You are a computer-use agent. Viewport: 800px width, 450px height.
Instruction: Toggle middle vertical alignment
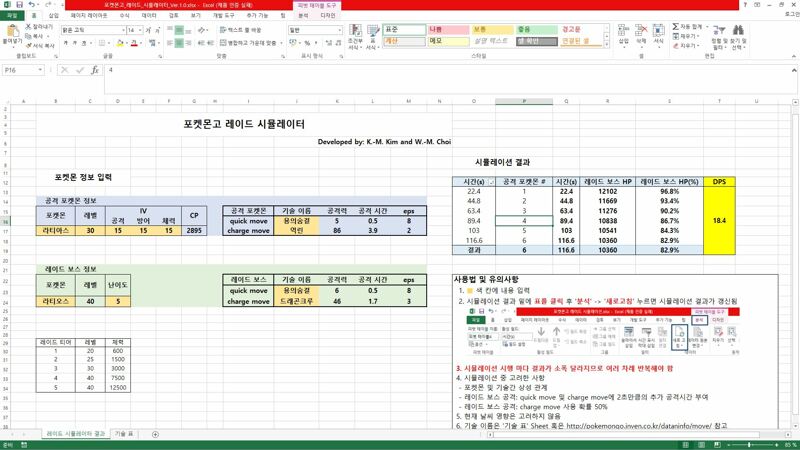(179, 30)
